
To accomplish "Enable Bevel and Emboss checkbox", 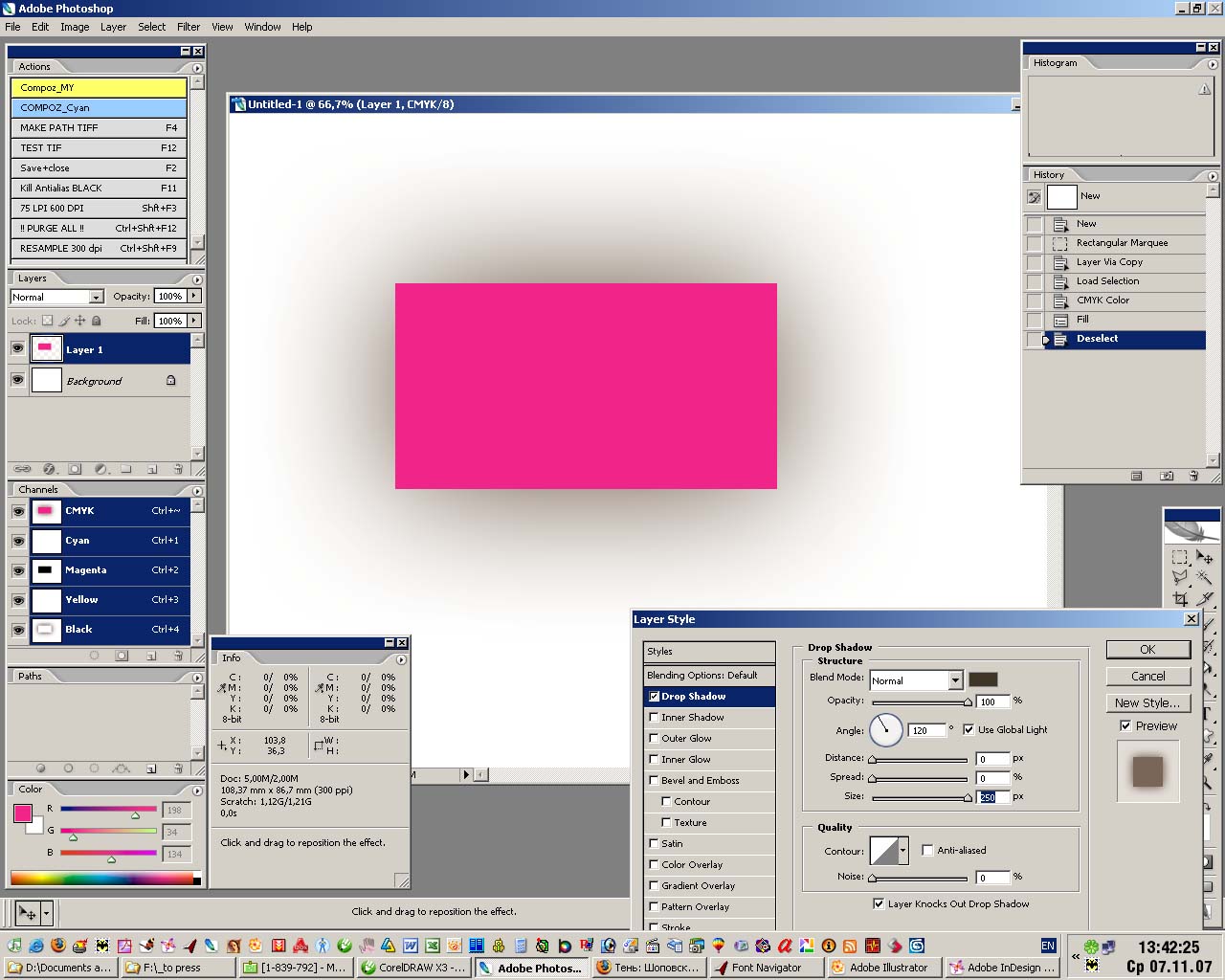I will click(654, 780).
